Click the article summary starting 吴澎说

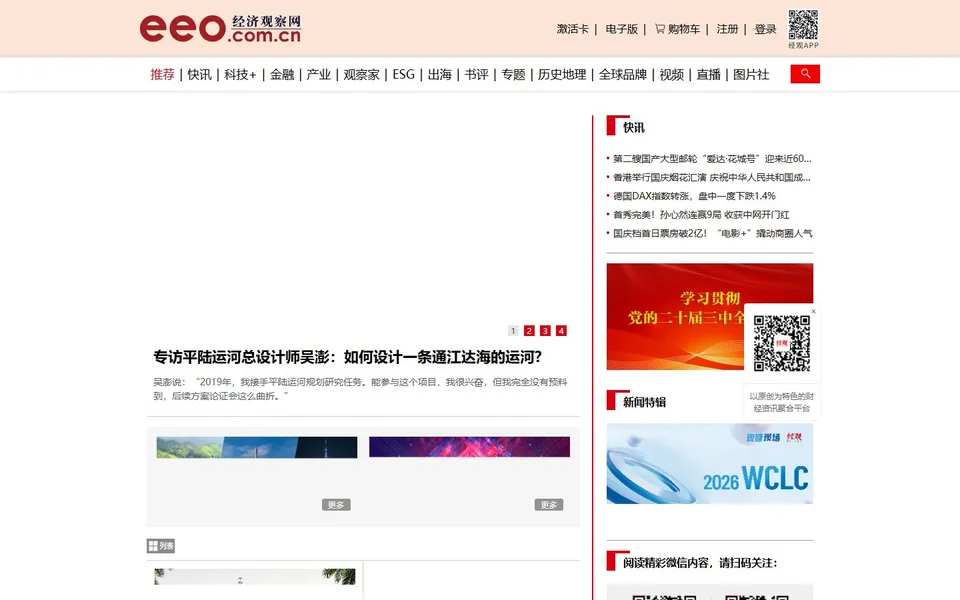360,389
